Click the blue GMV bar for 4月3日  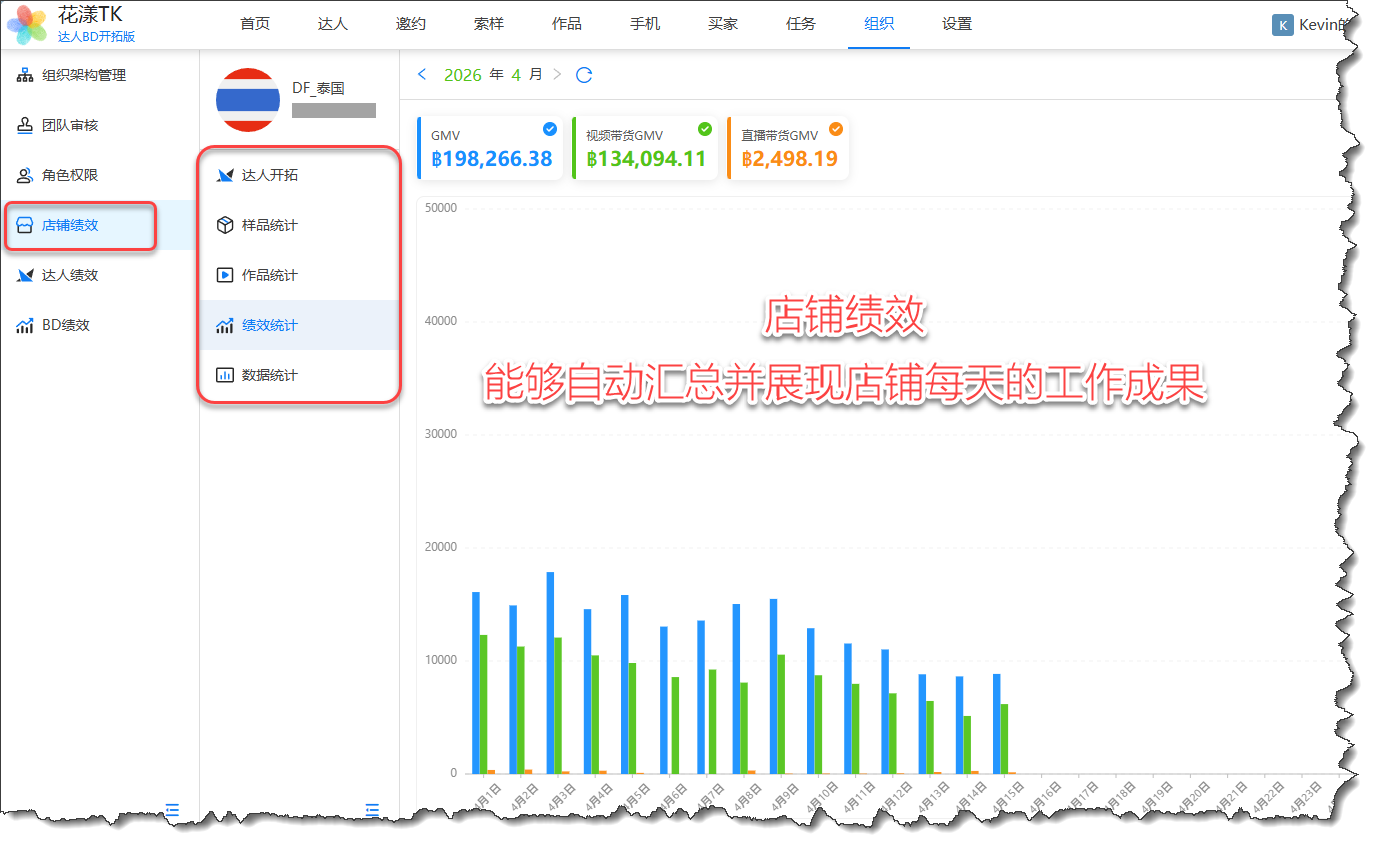click(x=550, y=672)
